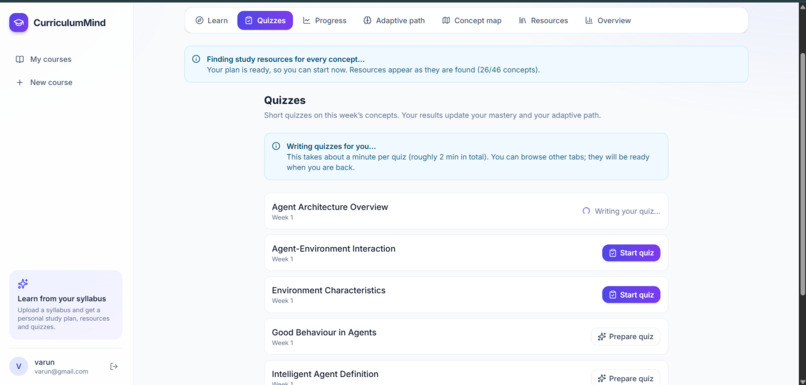Go to the Concept map tab
This screenshot has height=385, width=806.
pos(472,21)
